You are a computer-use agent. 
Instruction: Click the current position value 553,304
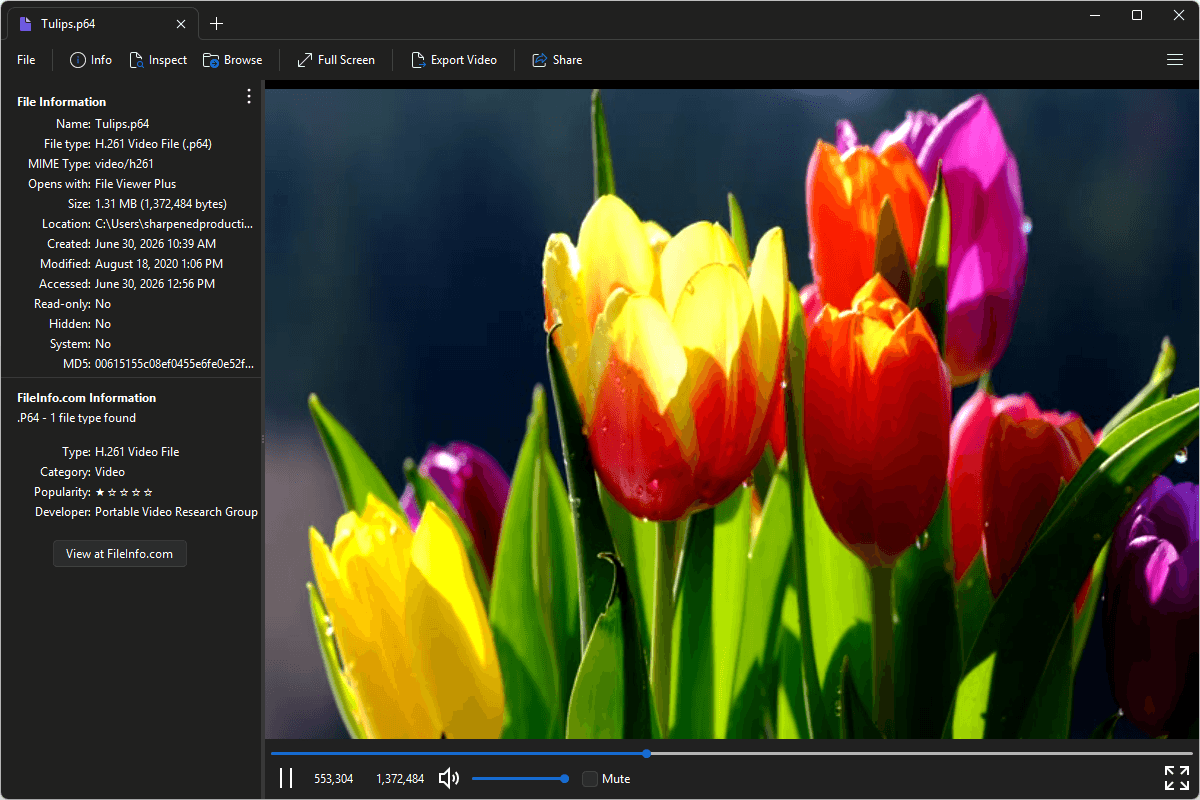[333, 779]
